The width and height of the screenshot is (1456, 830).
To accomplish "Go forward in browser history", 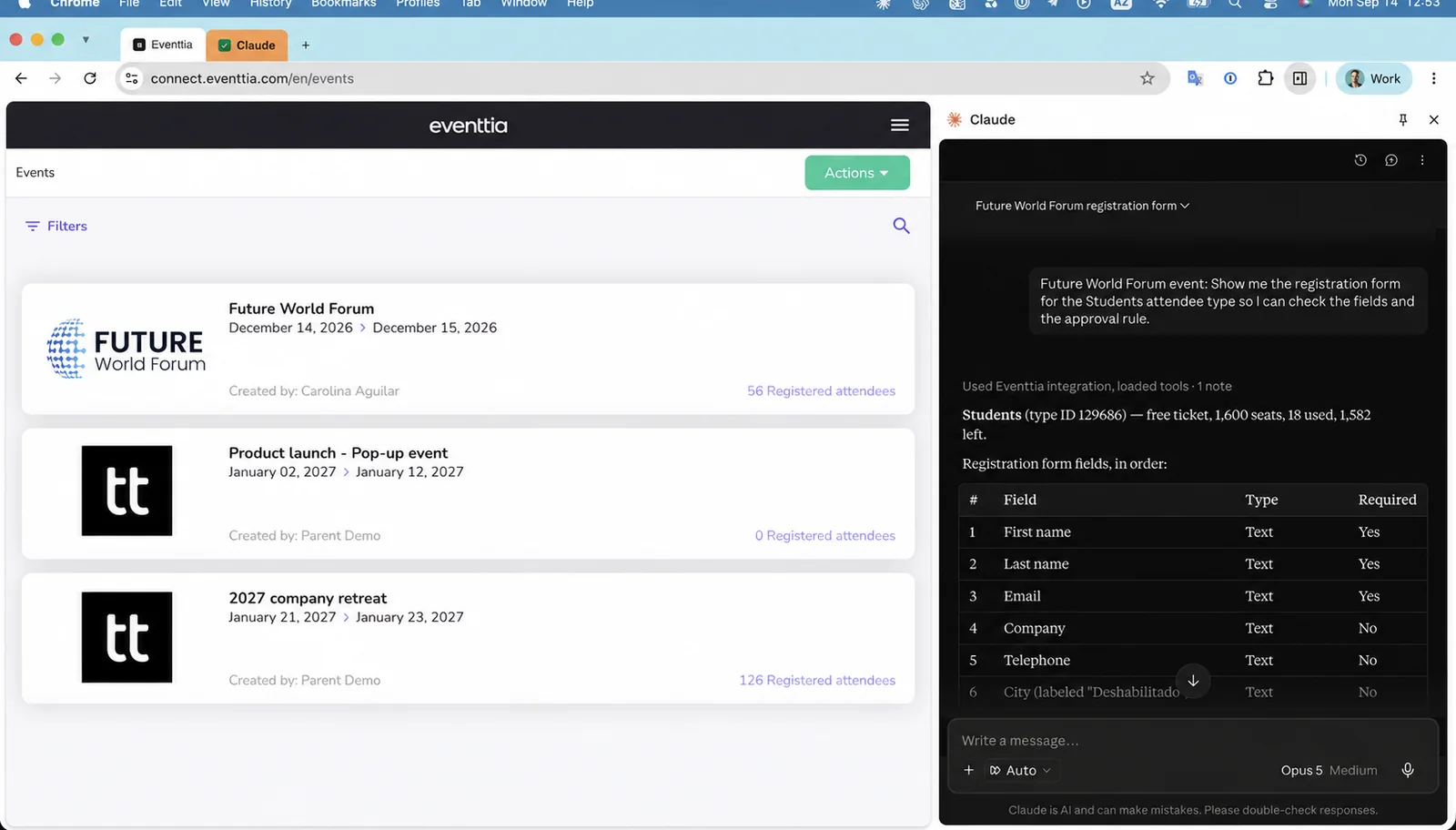I will (56, 78).
